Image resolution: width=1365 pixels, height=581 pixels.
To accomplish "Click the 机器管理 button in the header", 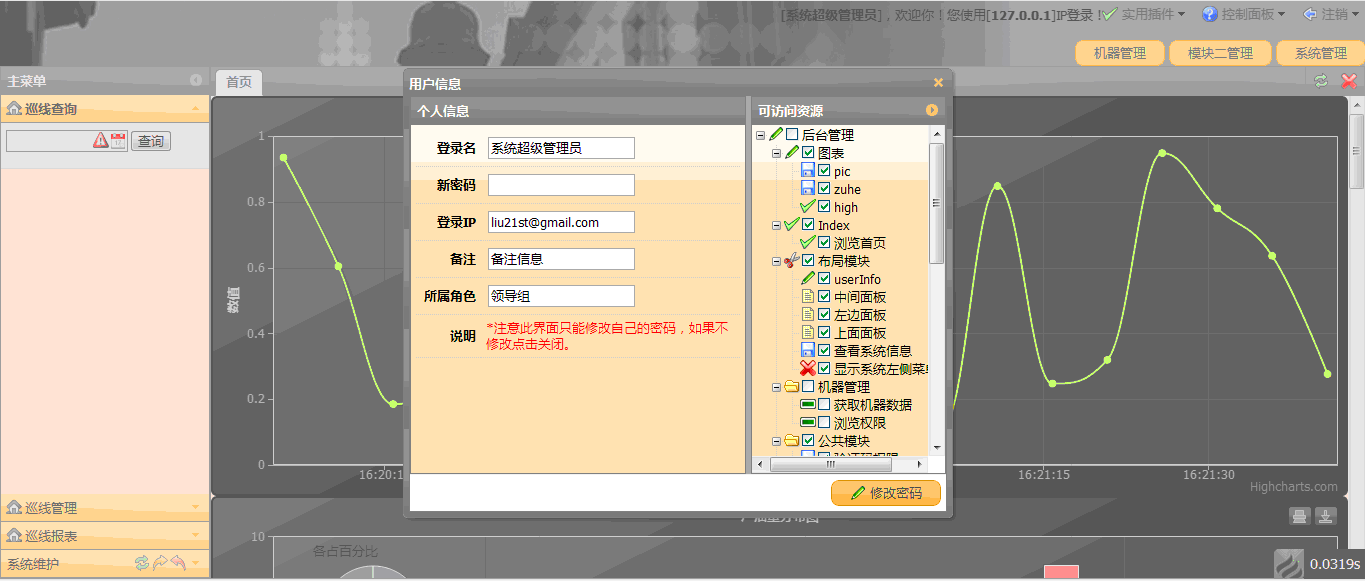I will 1119,51.
